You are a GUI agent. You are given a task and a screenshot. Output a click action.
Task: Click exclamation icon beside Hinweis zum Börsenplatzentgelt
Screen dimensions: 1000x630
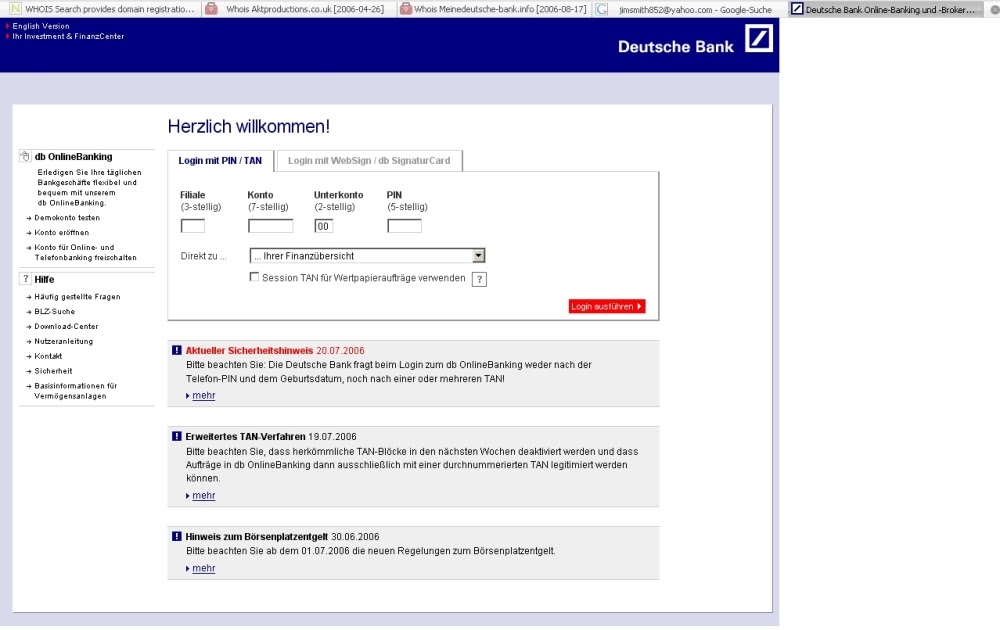pos(177,536)
